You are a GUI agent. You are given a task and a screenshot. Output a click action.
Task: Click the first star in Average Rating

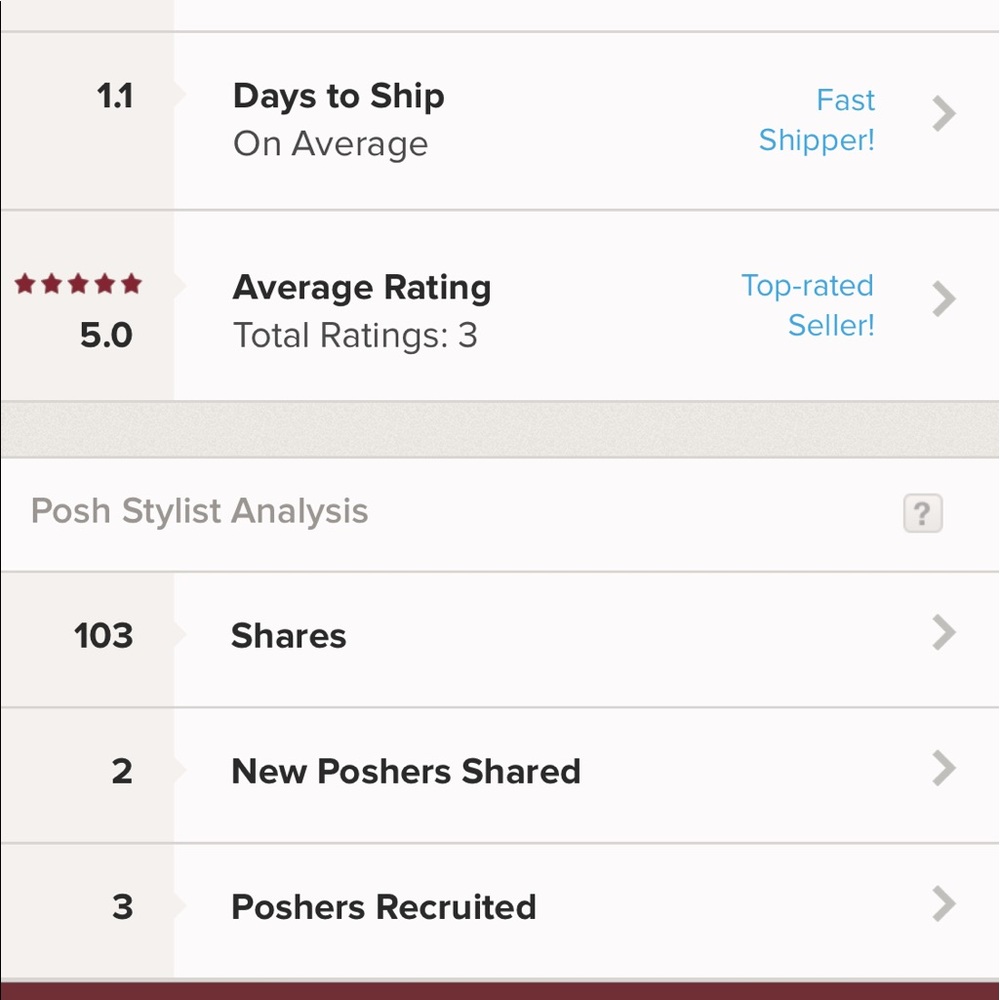pos(23,284)
